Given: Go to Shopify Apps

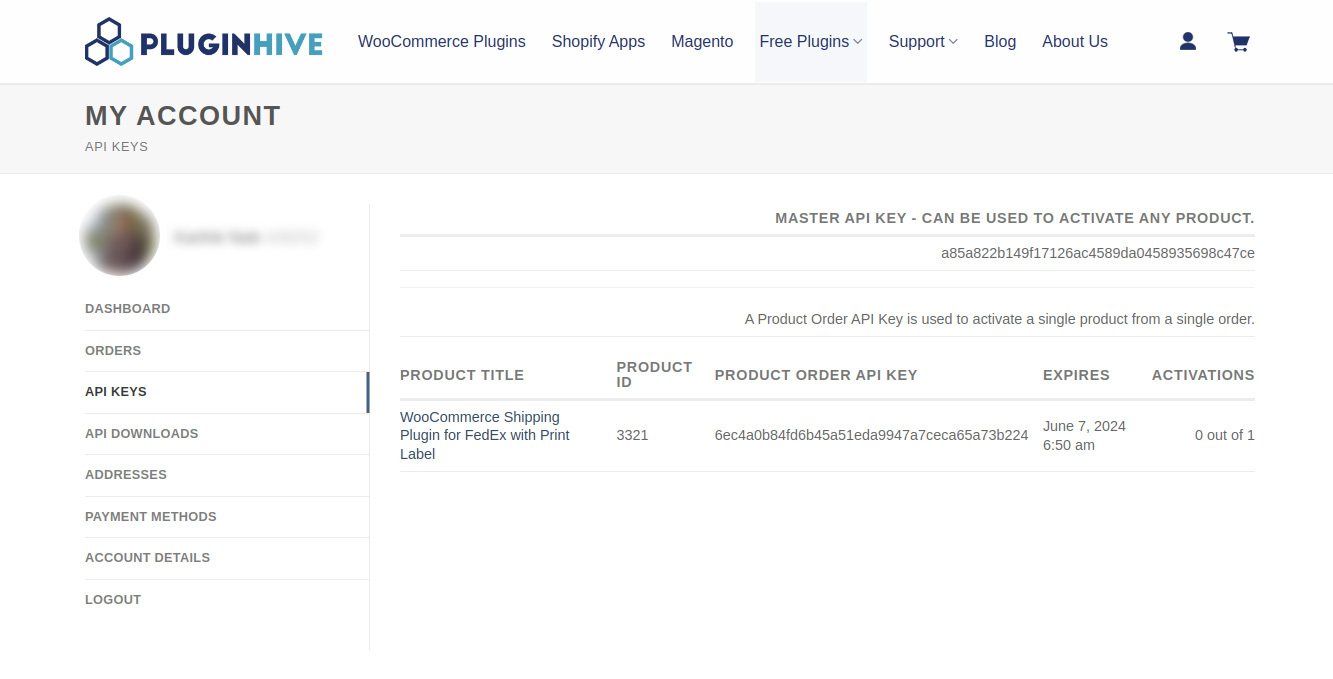Looking at the screenshot, I should 598,42.
